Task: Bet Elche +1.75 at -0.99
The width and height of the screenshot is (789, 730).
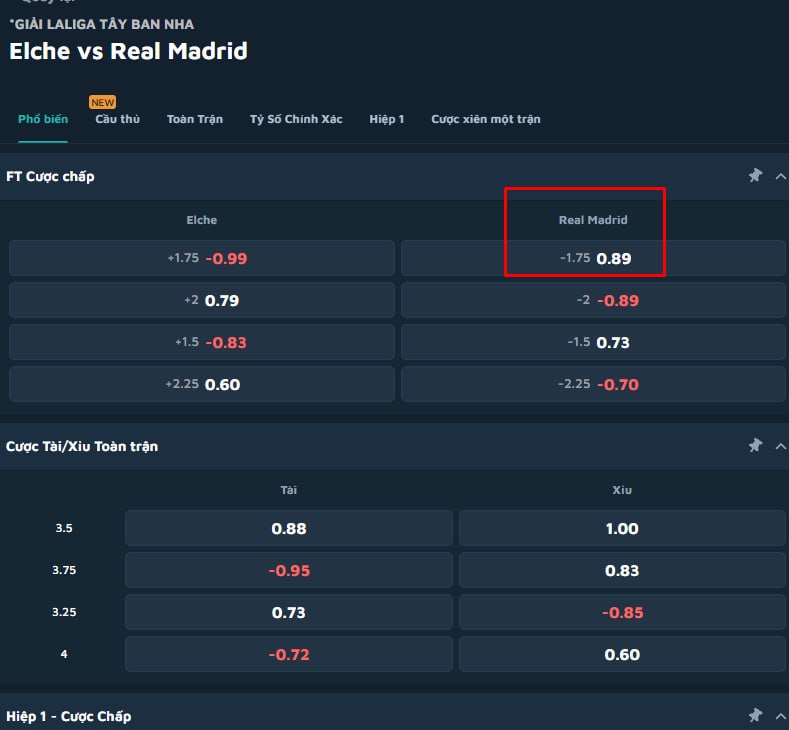Action: coord(202,258)
